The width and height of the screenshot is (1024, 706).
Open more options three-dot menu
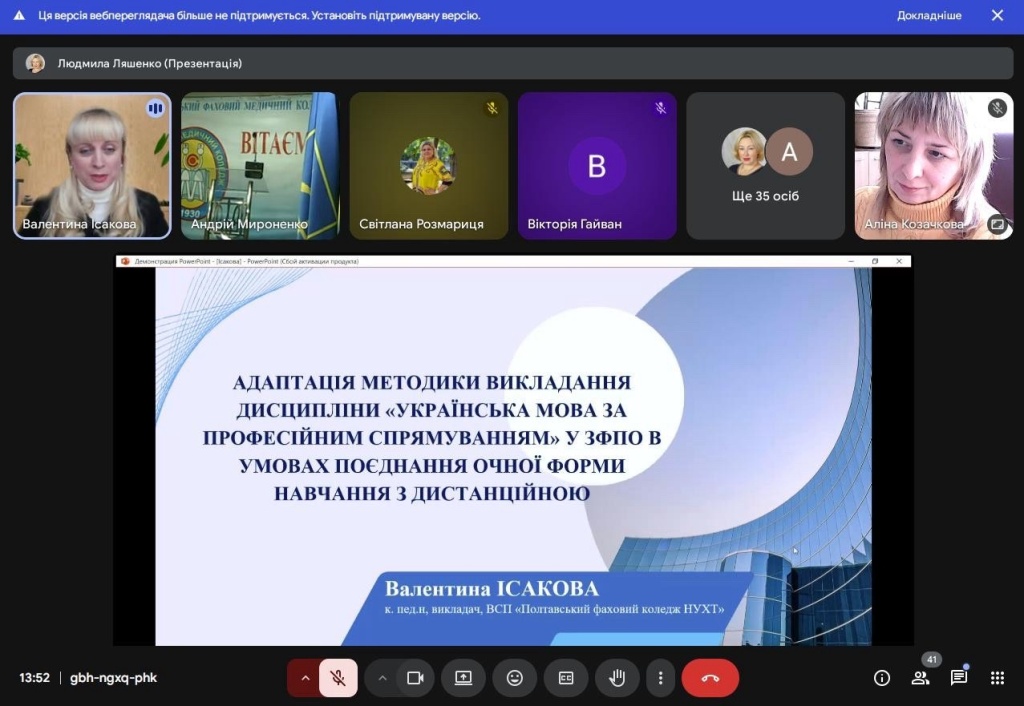tap(660, 678)
